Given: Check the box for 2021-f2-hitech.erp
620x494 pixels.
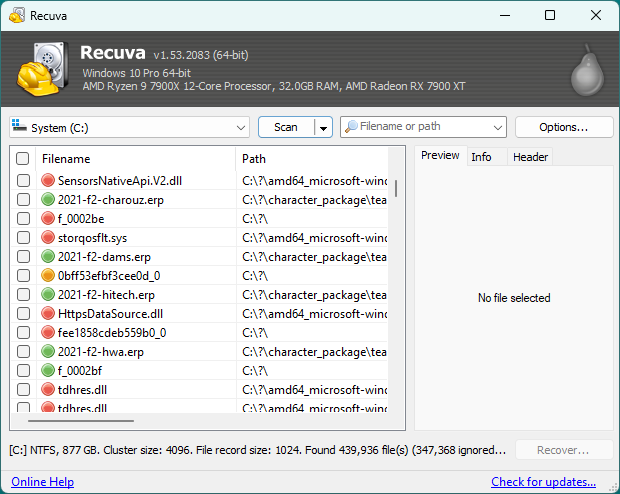Looking at the screenshot, I should [x=23, y=294].
